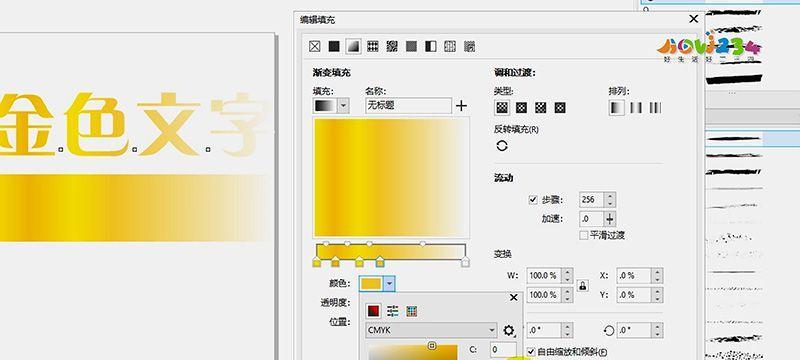Show color sliders in color popup
The image size is (800, 360).
[x=392, y=311]
